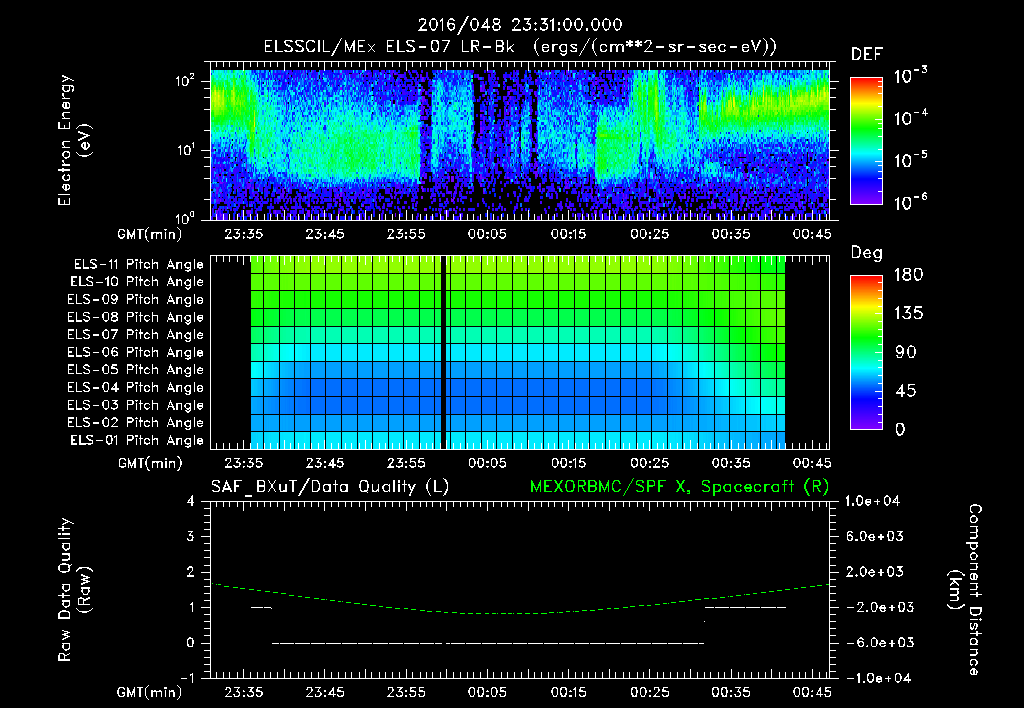Click the 10^-3 DEF legend tick label

(910, 76)
